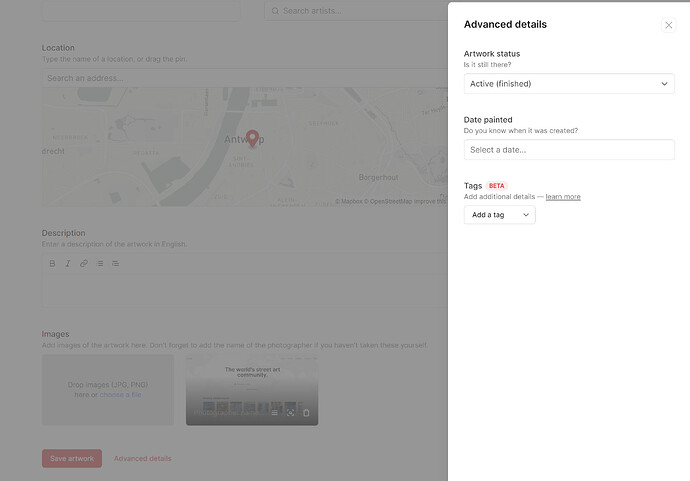The image size is (690, 481).
Task: Close the Advanced details panel
Action: [668, 25]
